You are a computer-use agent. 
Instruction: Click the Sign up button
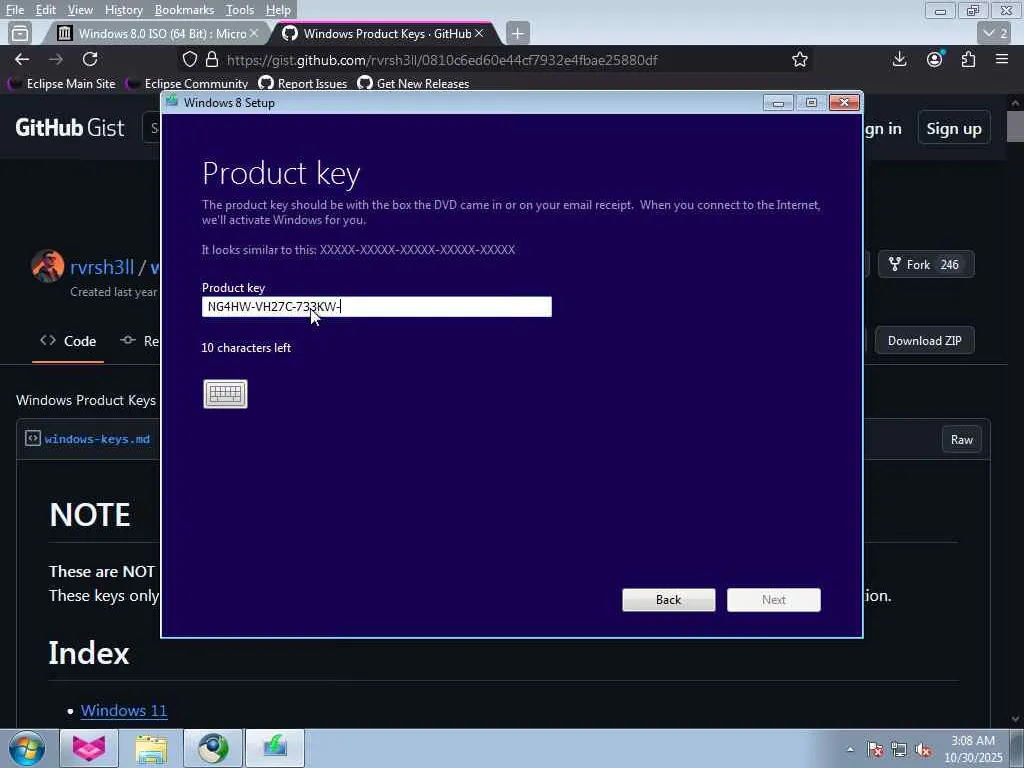coord(953,129)
